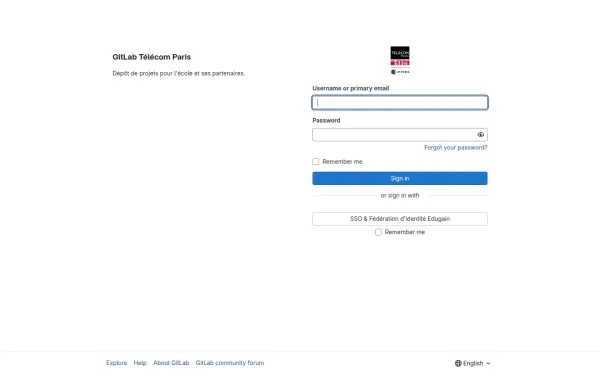Click the blue Sign in button
600x375 pixels.
tap(400, 178)
